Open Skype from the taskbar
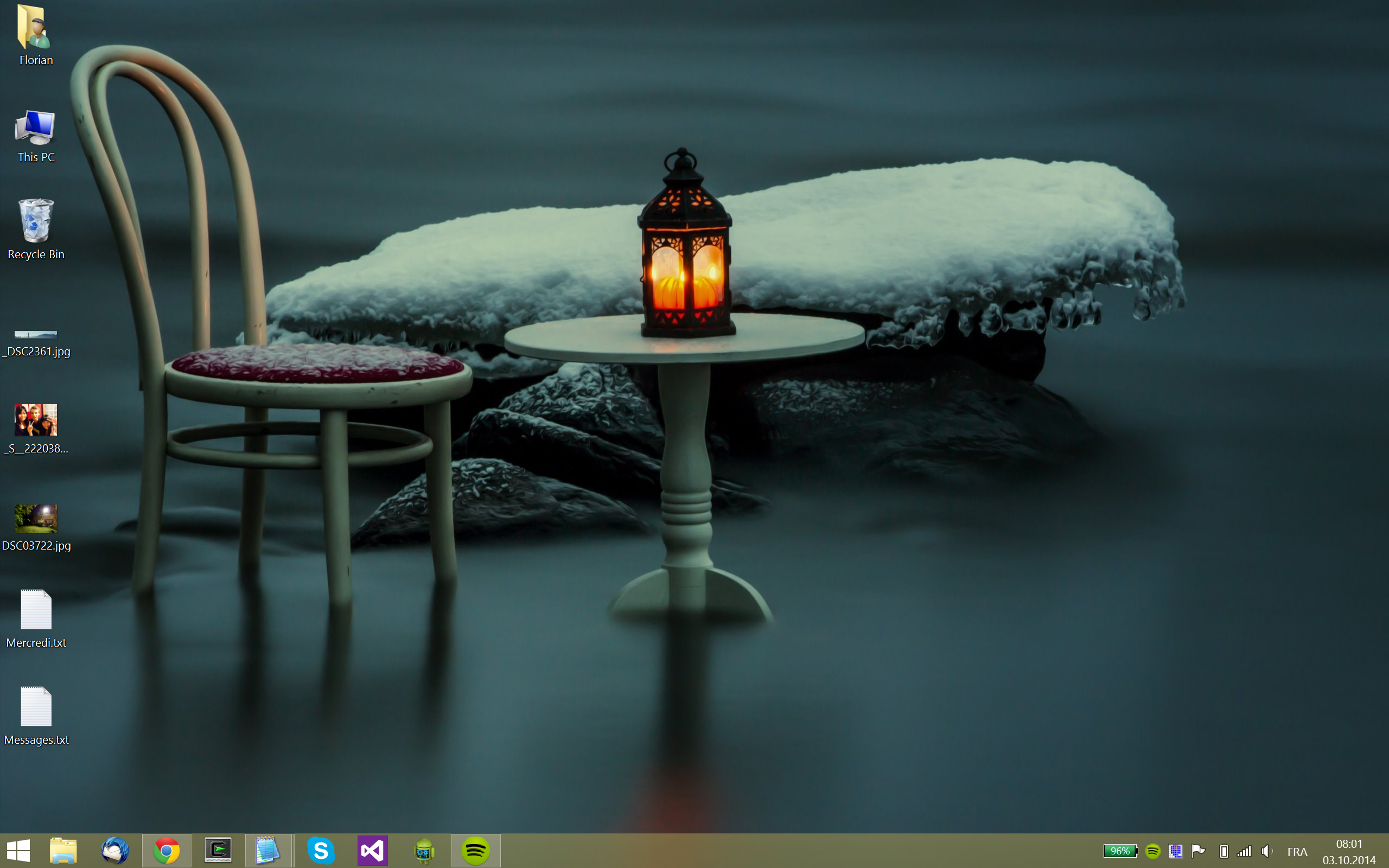 coord(321,850)
